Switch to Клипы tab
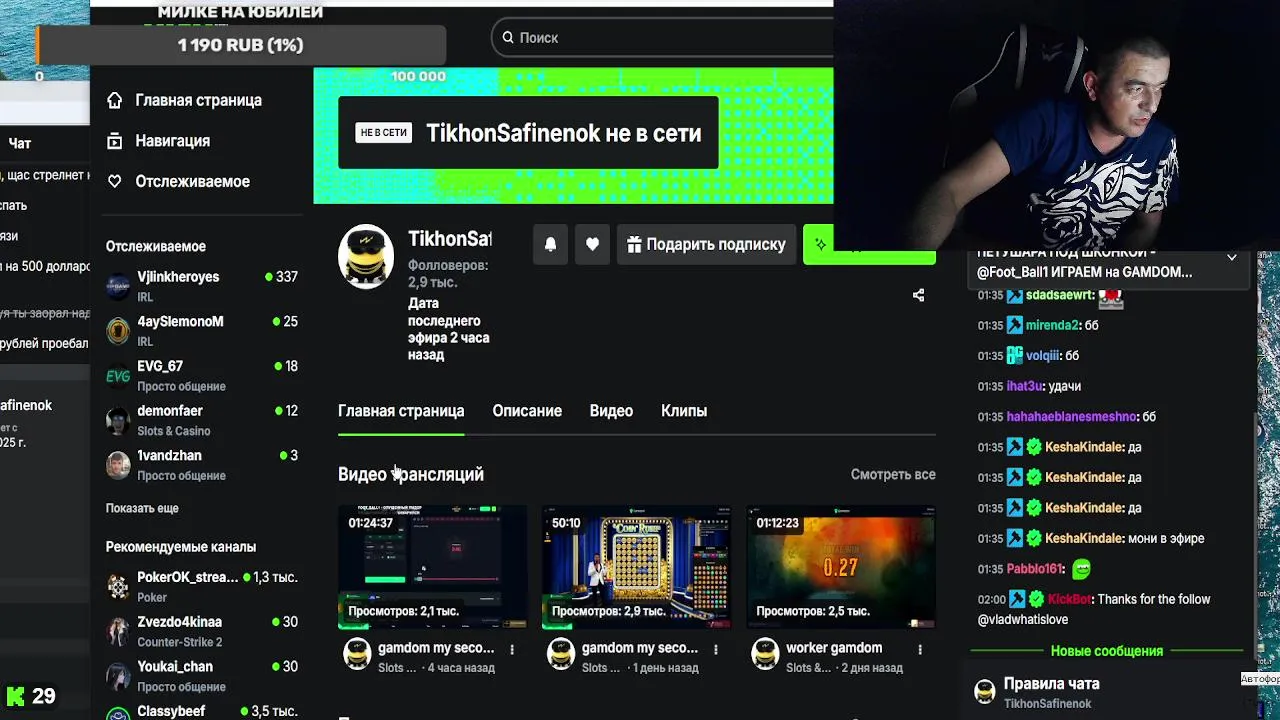 [x=684, y=411]
